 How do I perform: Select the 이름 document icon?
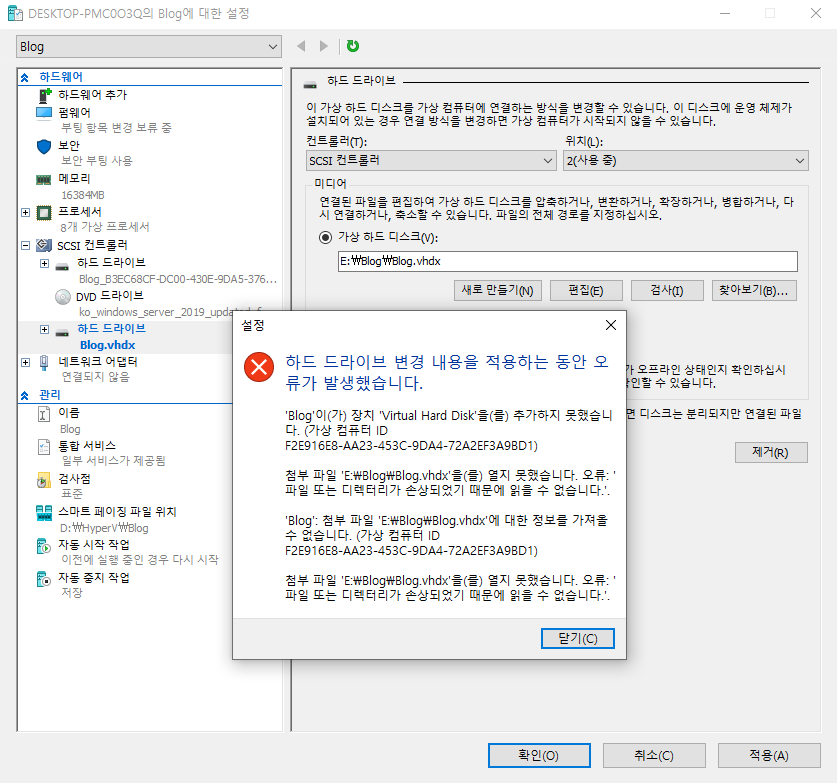pos(44,414)
